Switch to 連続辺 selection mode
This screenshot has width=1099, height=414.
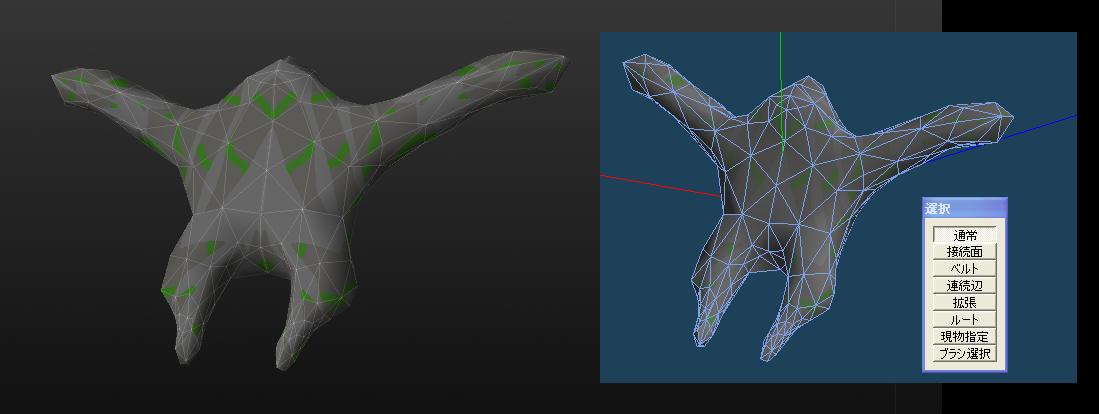(x=964, y=286)
